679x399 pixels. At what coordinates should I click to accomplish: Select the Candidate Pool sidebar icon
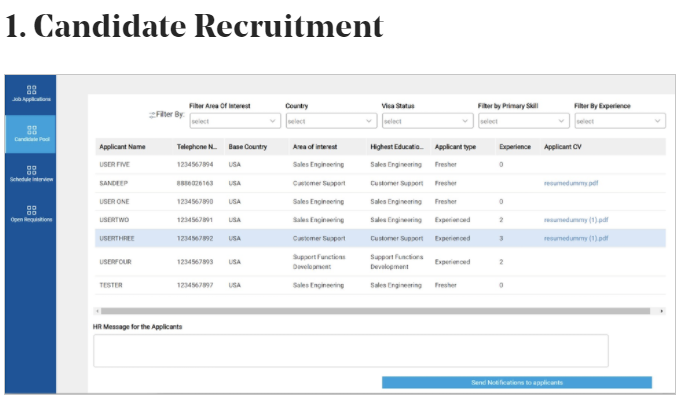tap(31, 130)
